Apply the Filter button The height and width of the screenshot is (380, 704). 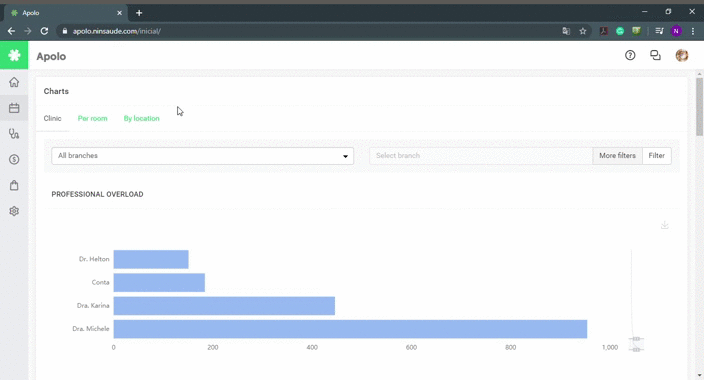tap(656, 156)
